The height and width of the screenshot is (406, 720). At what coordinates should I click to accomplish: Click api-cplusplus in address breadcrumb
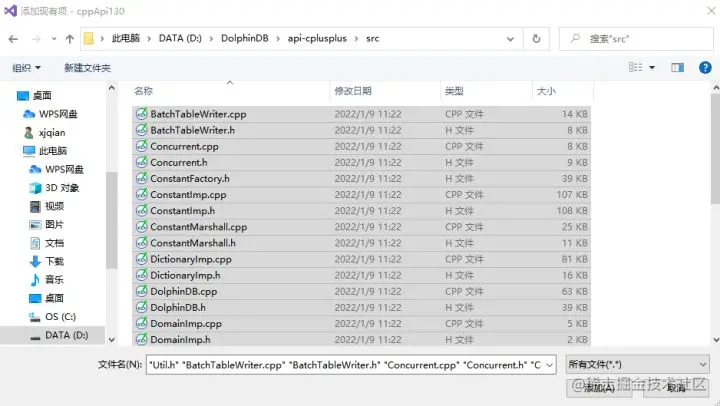click(x=317, y=39)
